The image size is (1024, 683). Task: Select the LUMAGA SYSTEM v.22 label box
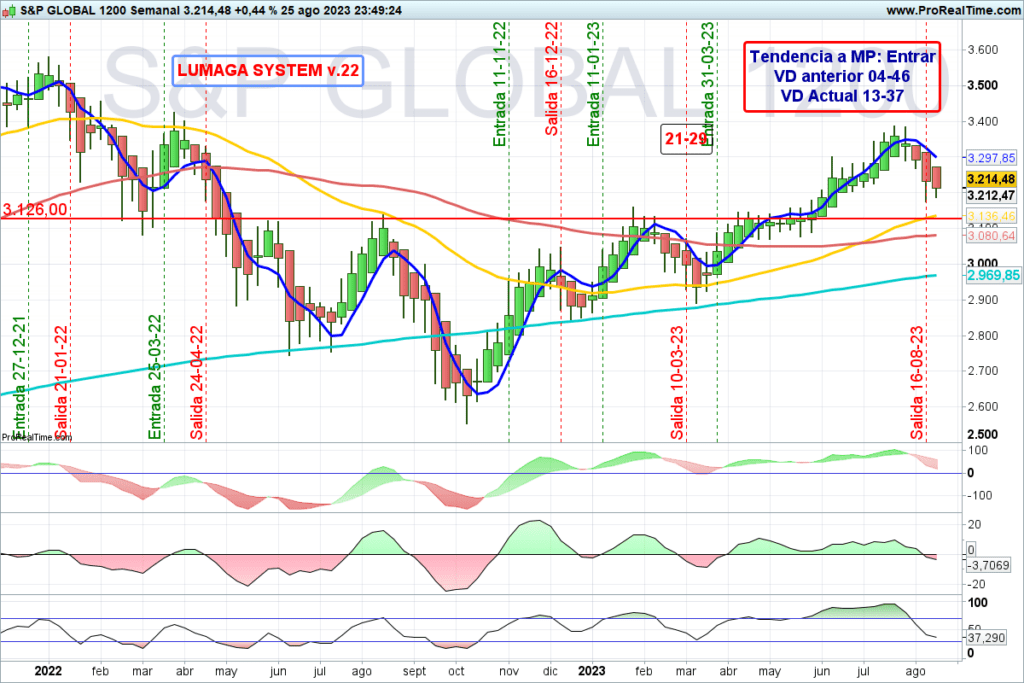point(268,71)
